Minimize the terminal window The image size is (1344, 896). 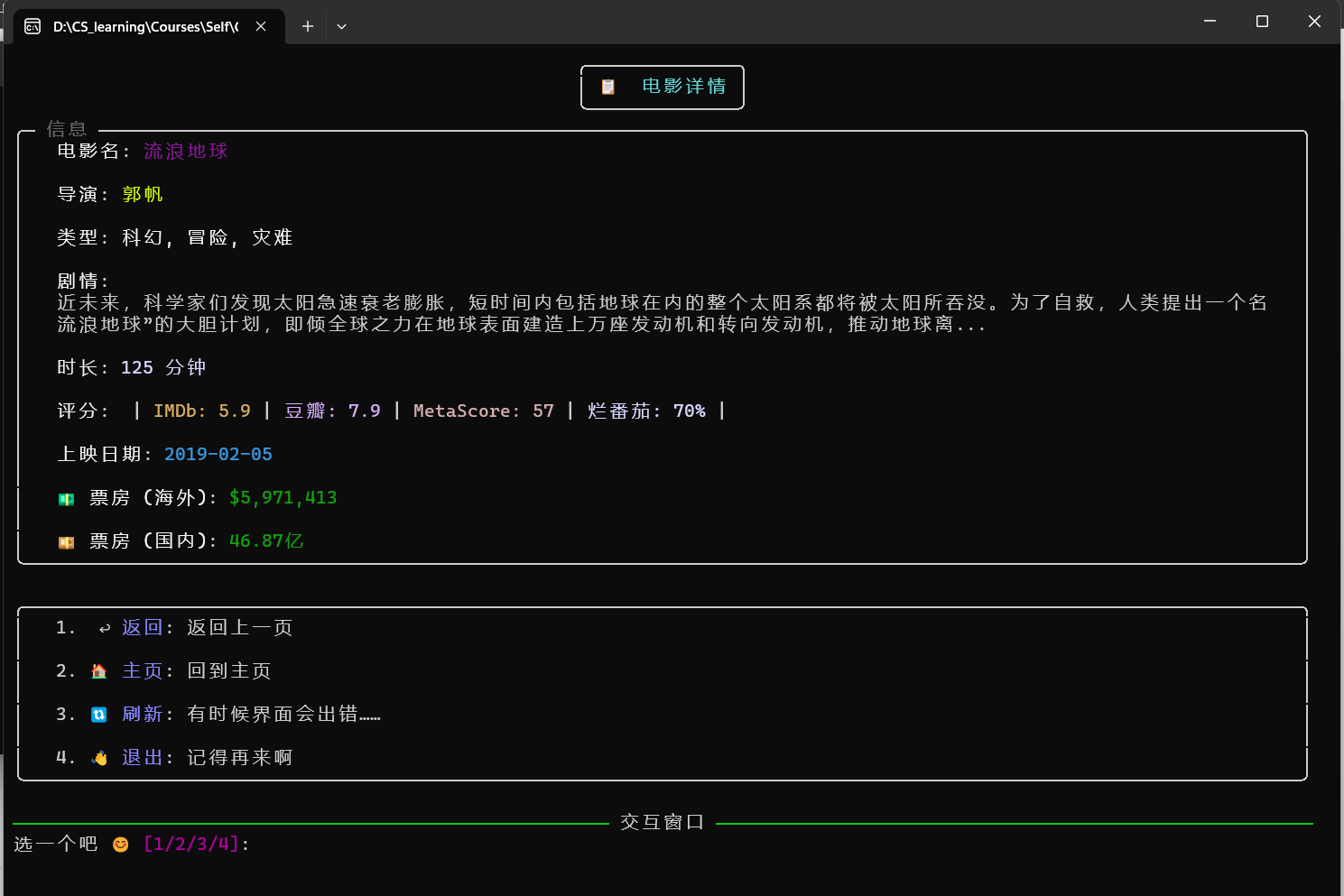point(1210,21)
